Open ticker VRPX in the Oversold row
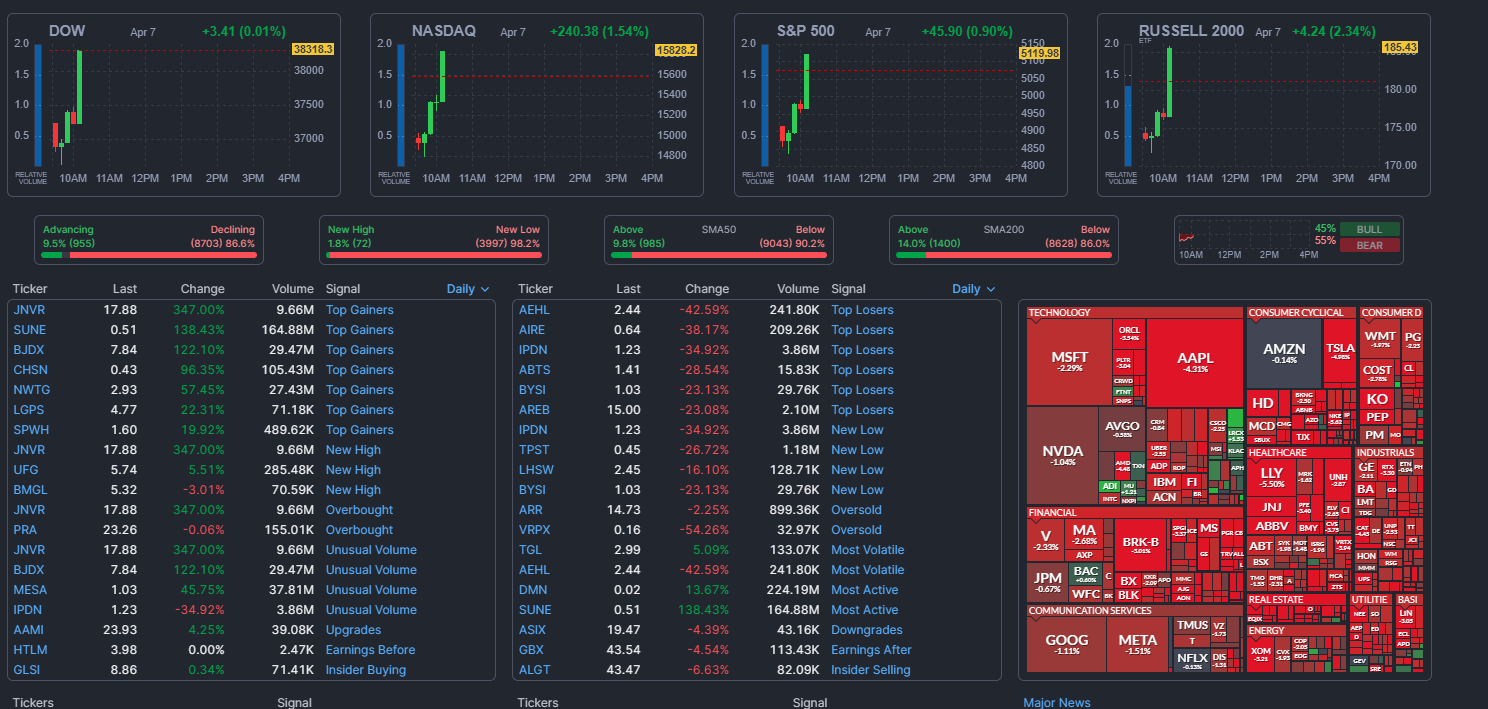1488x709 pixels. [535, 530]
